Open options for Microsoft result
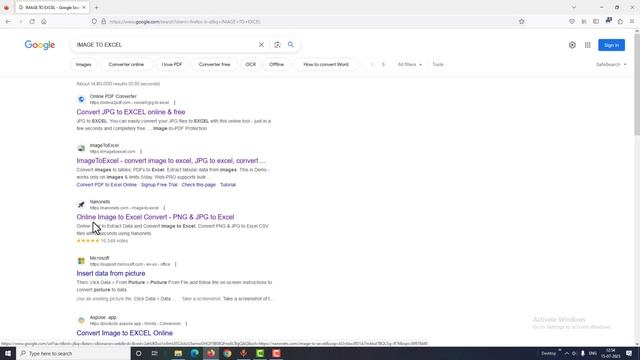 (x=176, y=264)
